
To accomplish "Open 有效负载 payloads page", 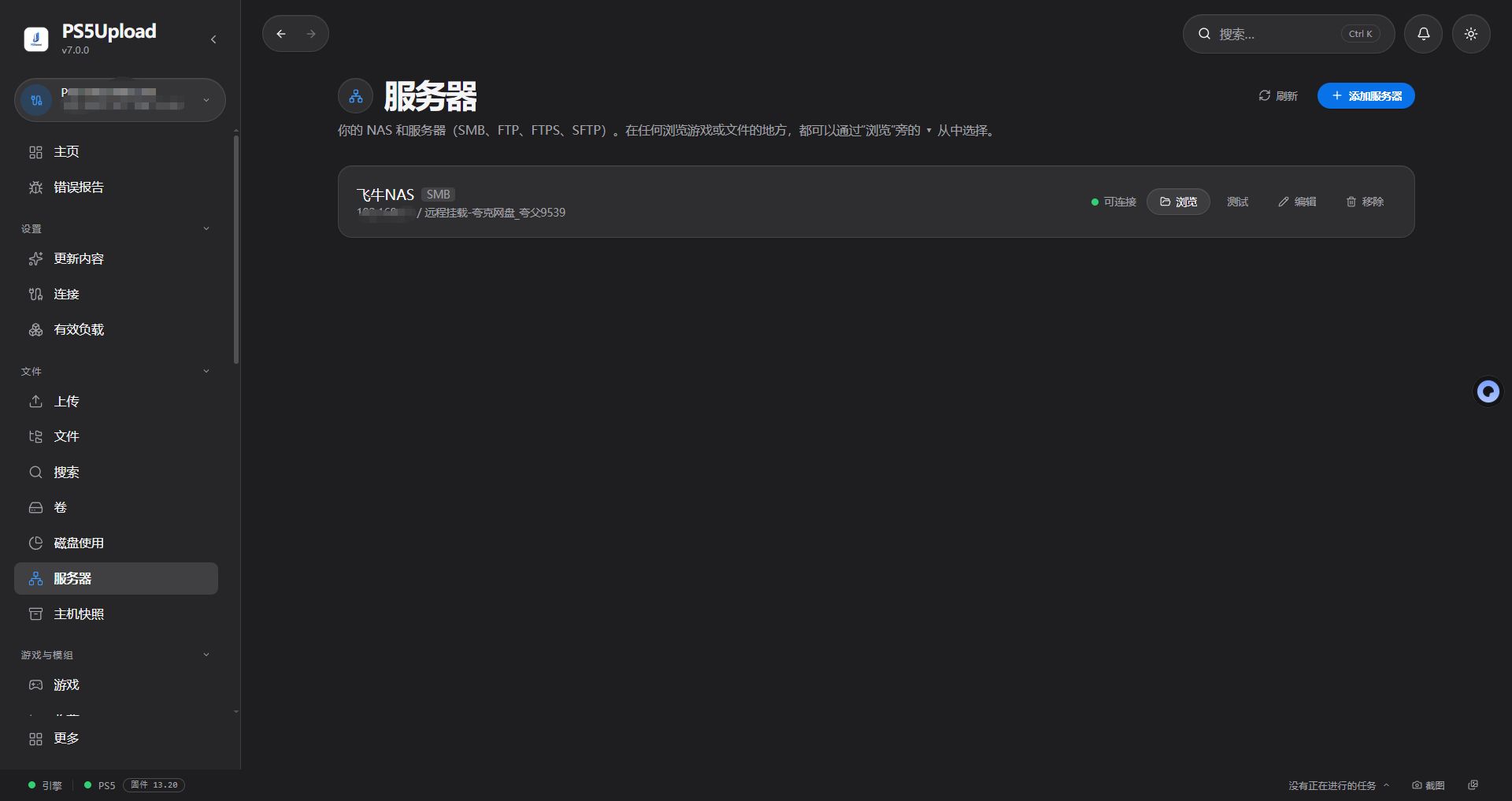I will (x=116, y=330).
